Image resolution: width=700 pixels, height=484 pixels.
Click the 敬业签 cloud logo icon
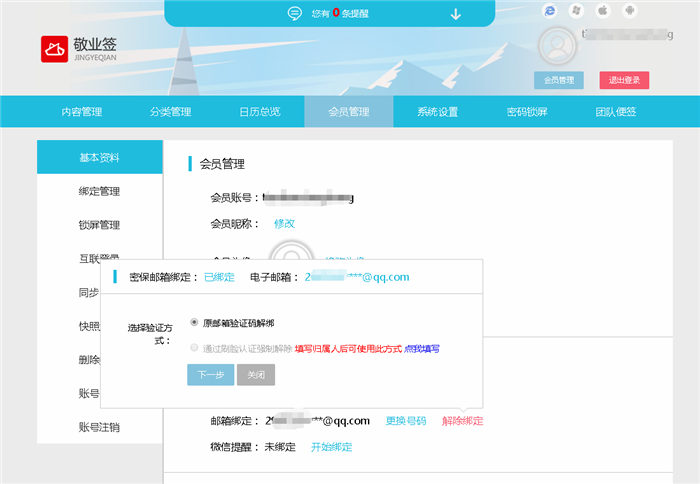click(x=54, y=49)
